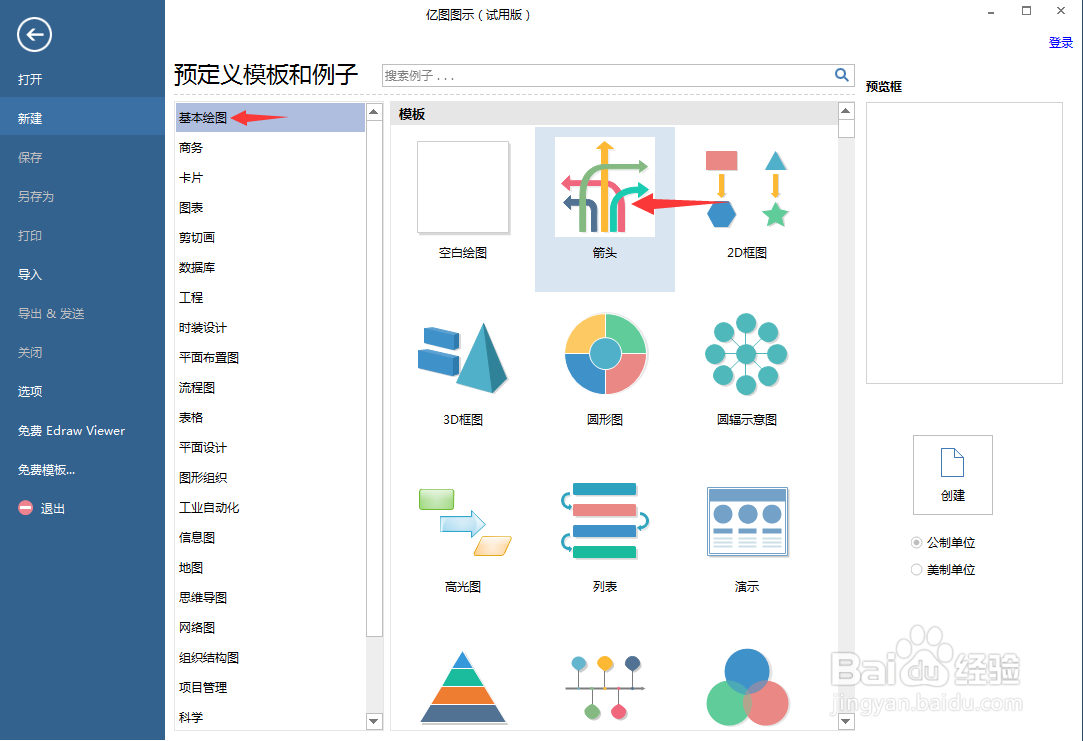The height and width of the screenshot is (741, 1083).
Task: Open 免费 Edraw Viewer link
Action: [71, 430]
